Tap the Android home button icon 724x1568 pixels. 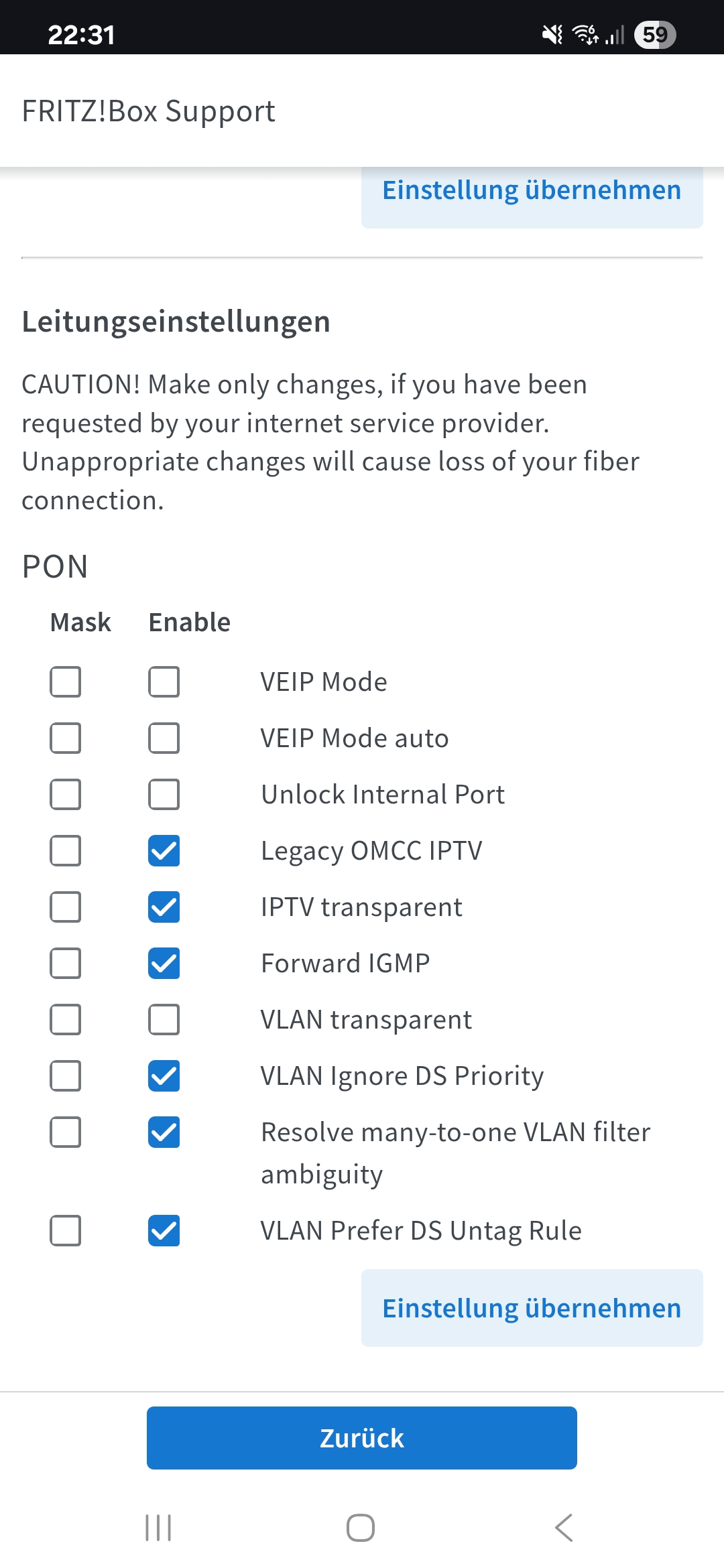tap(361, 1528)
